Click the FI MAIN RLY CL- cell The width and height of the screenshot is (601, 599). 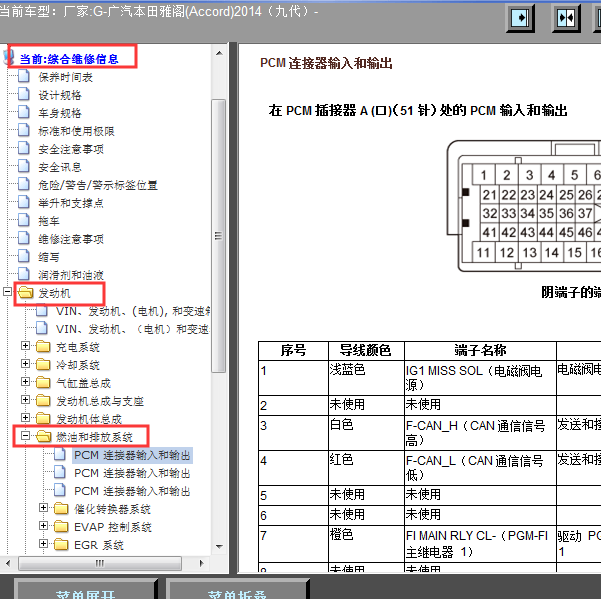pyautogui.click(x=480, y=544)
